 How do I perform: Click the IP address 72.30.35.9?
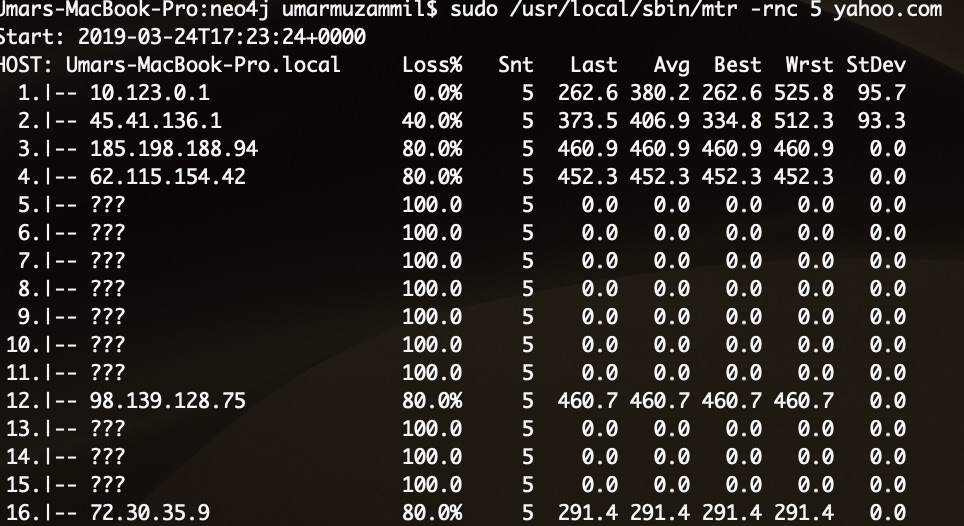point(149,512)
